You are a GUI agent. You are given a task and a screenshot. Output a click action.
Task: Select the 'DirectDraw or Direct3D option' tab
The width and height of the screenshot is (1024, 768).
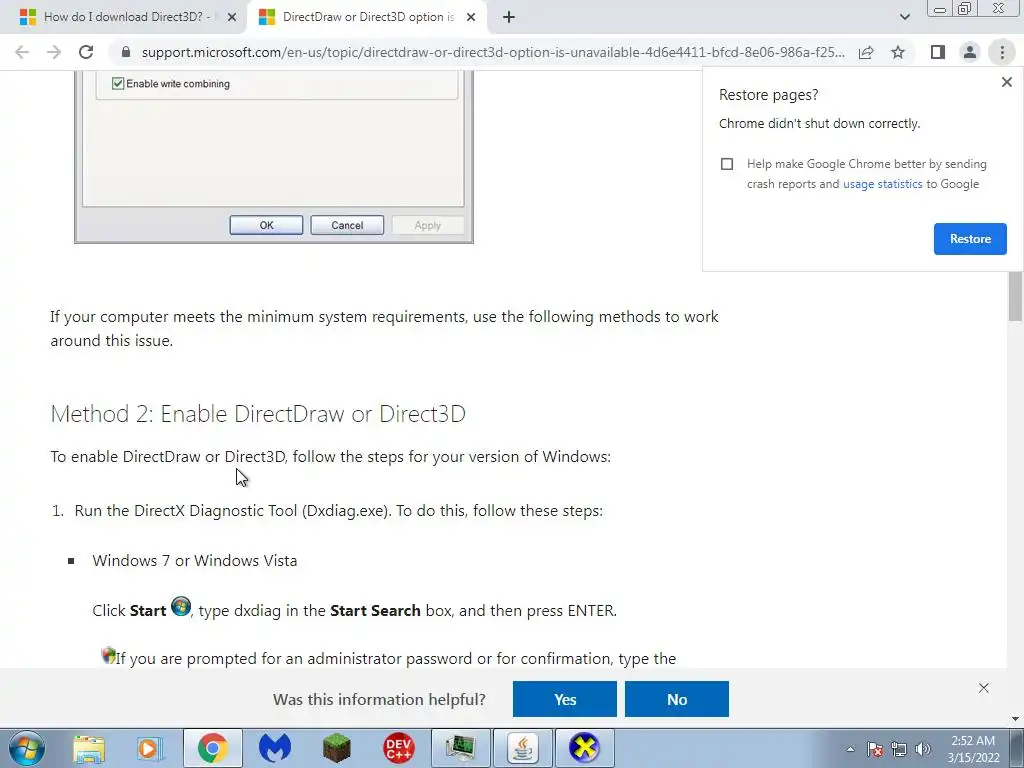[x=368, y=17]
